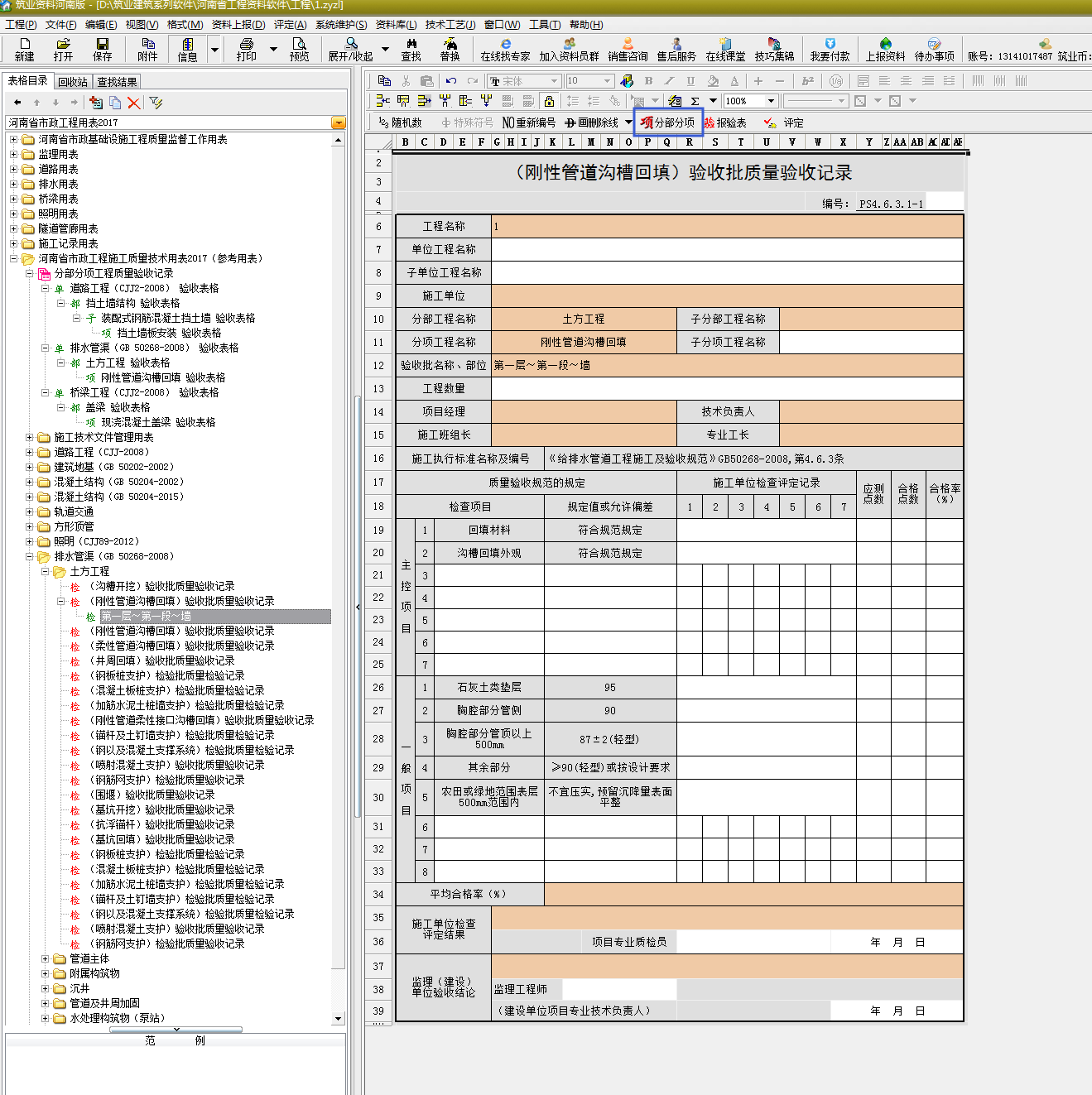
Task: Click the filter funnel icon in tree toolbar
Action: point(156,103)
